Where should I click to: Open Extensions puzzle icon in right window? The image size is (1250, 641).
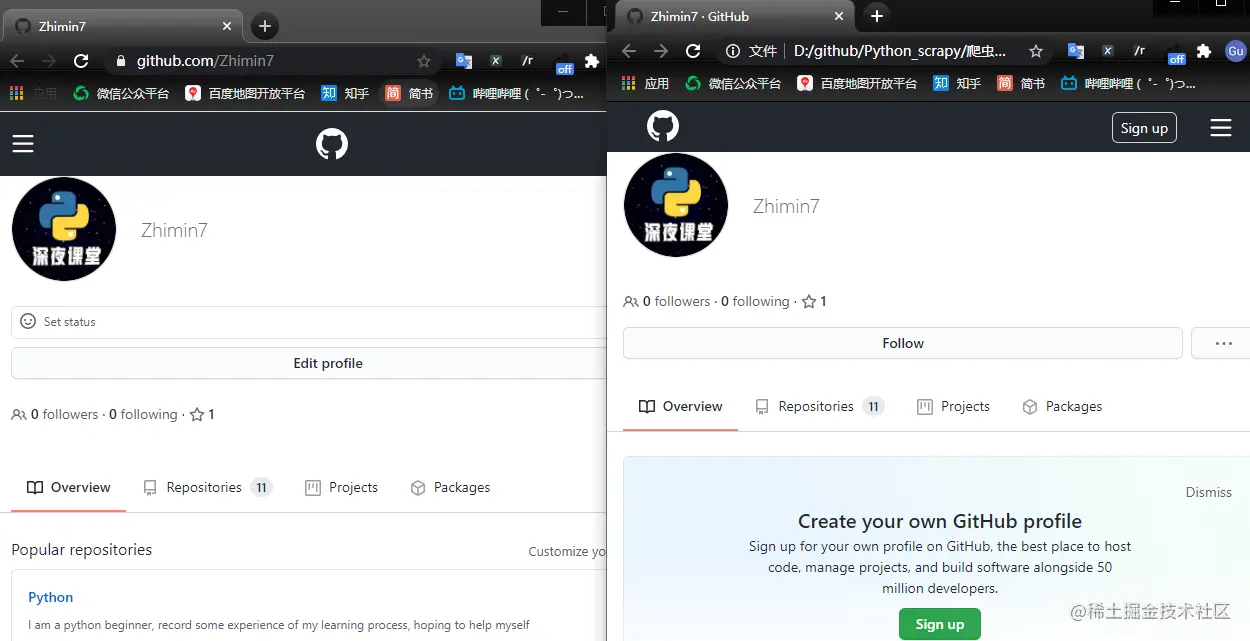point(1204,51)
